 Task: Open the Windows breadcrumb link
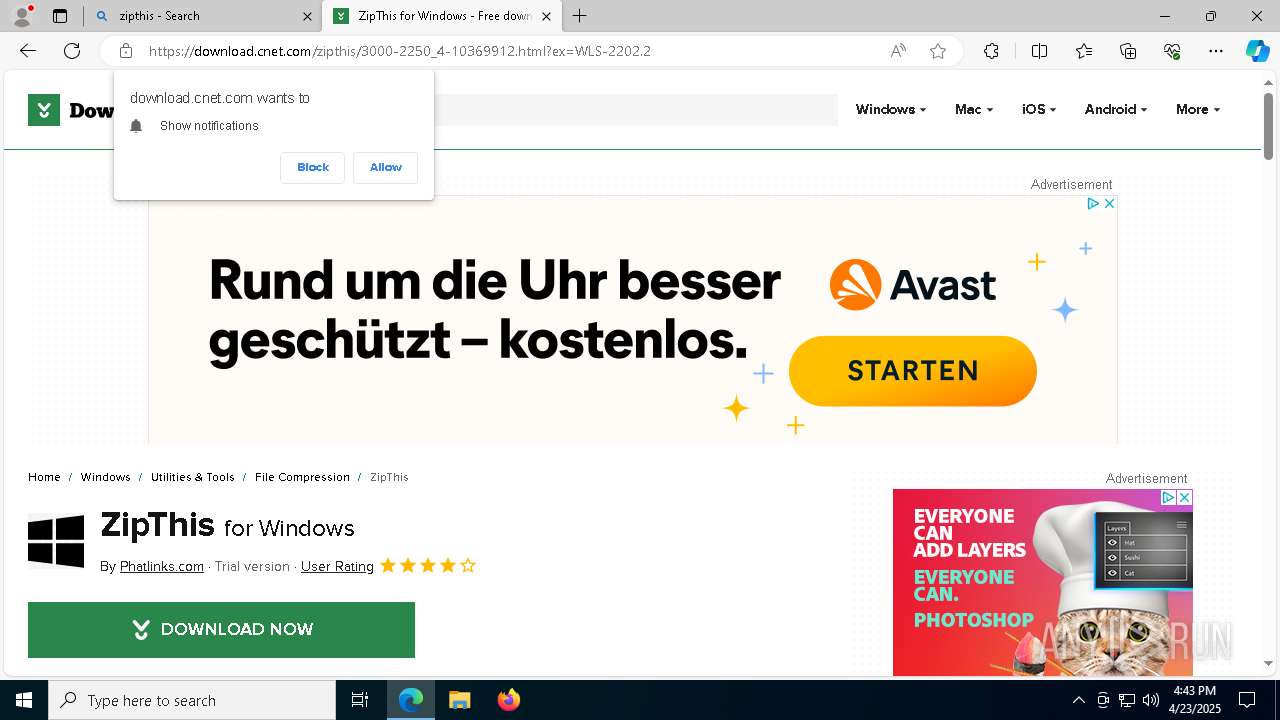106,477
